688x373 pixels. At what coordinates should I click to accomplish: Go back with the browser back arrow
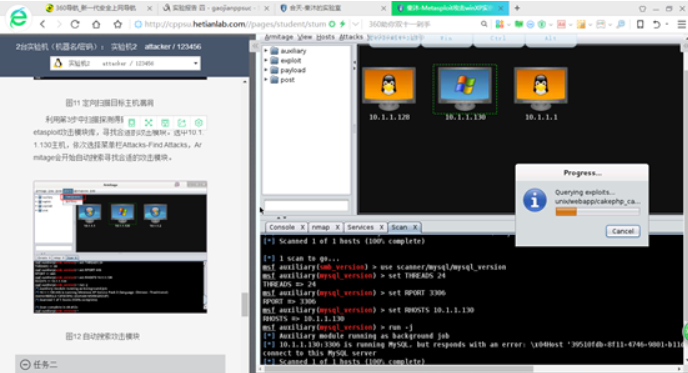tap(43, 24)
